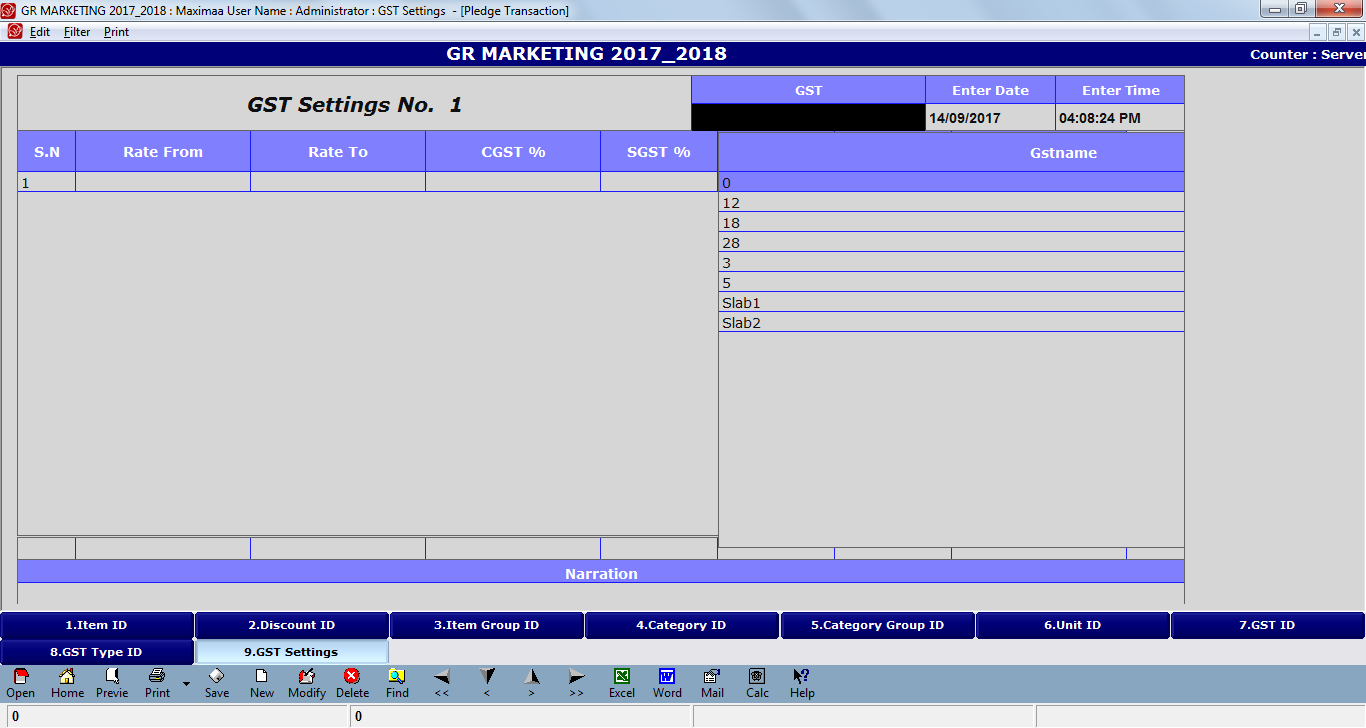Switch to the 2.Discount ID tab
Screen dimensions: 1366x728
click(292, 625)
